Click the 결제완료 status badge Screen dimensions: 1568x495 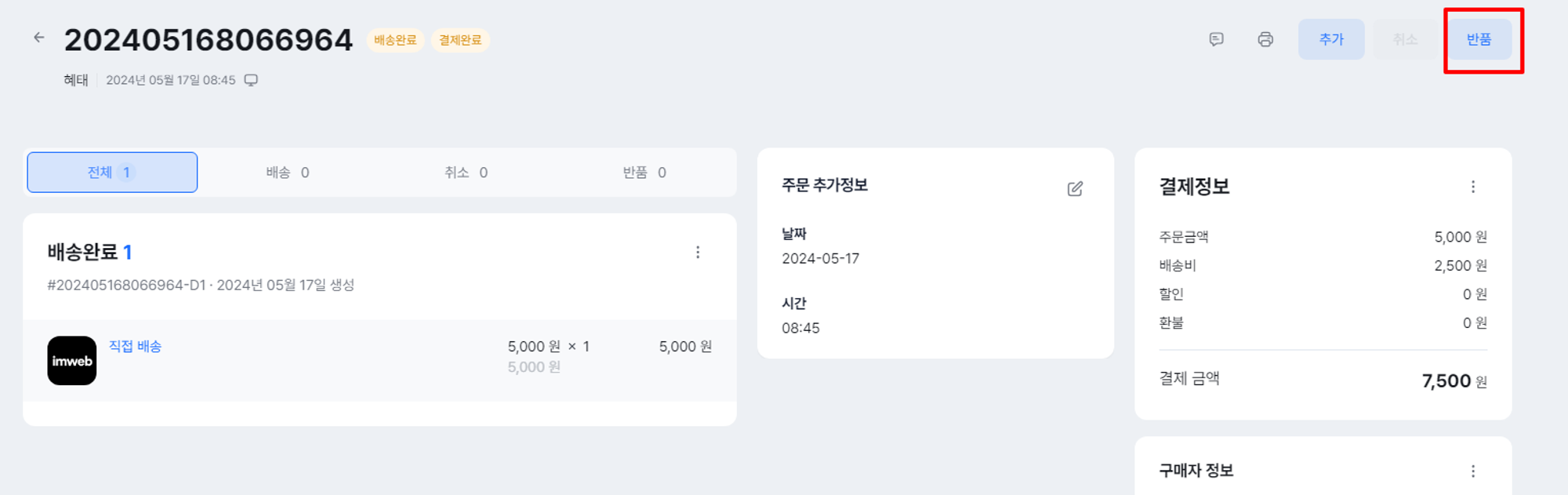point(460,40)
